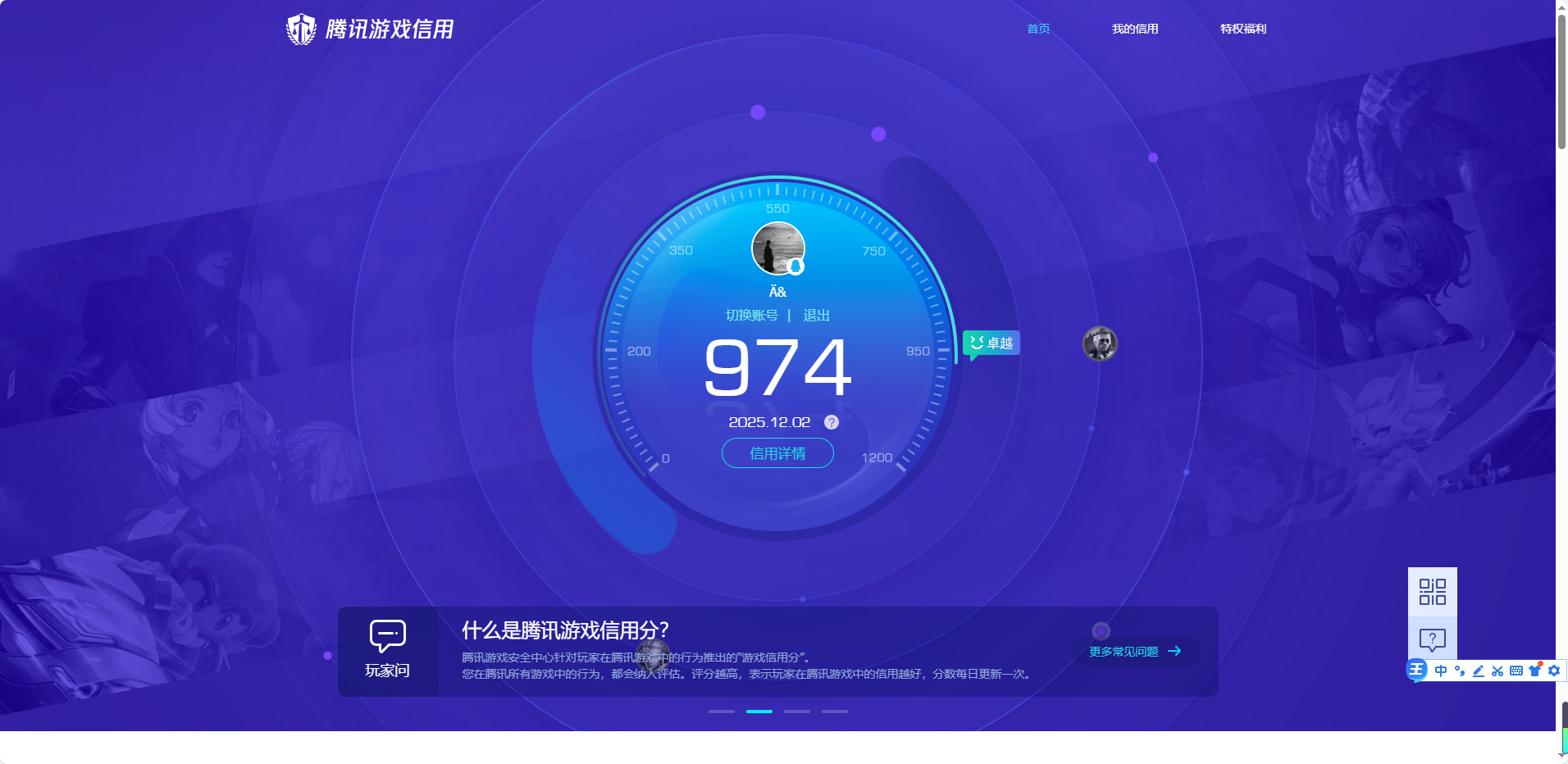This screenshot has width=1568, height=764.
Task: Click the 玩家问 speech bubble icon
Action: click(x=387, y=635)
